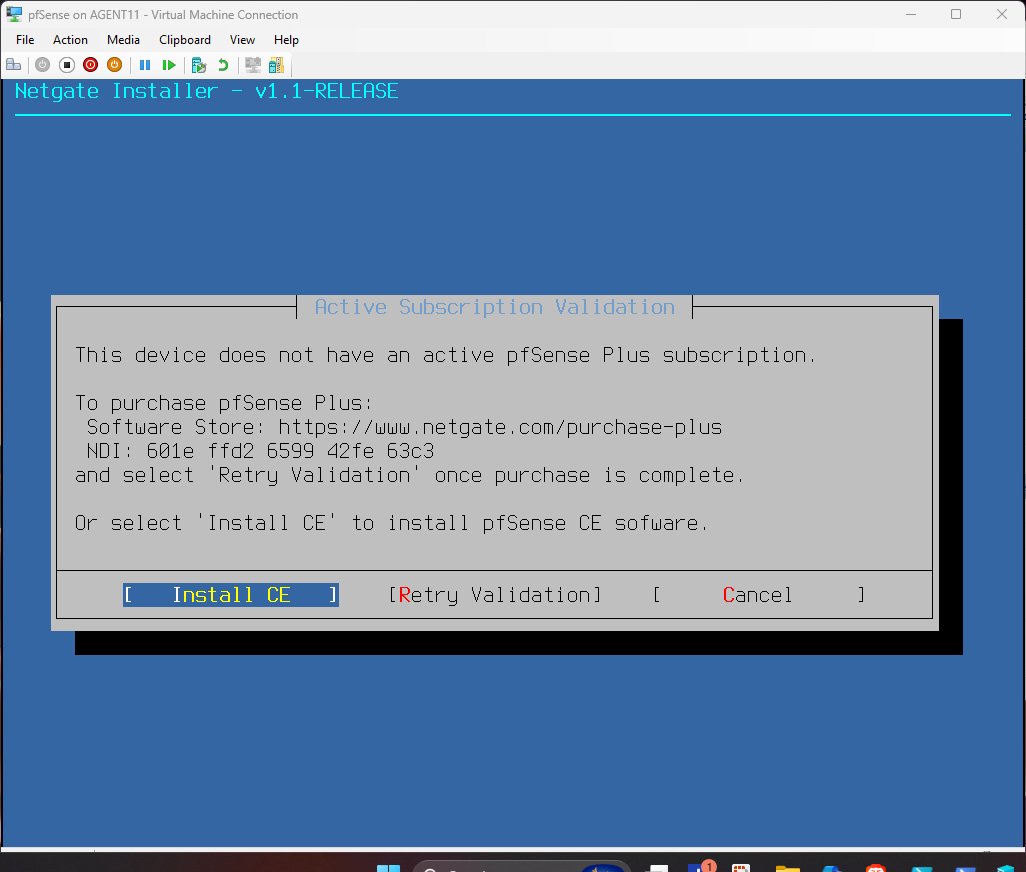
Task: Choose the Install CE option
Action: (x=231, y=595)
